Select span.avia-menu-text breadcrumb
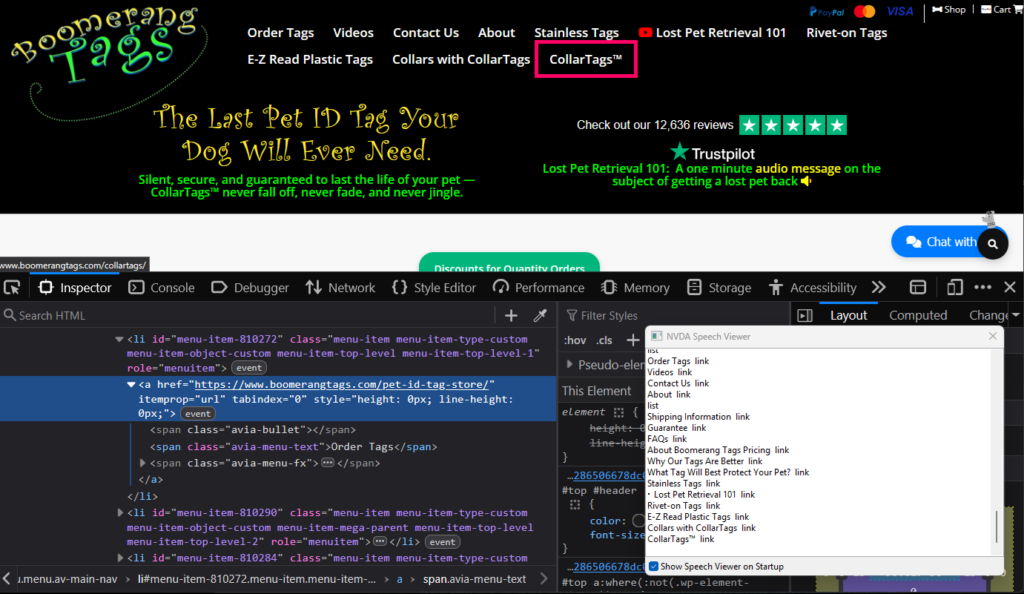Image resolution: width=1024 pixels, height=594 pixels. coord(474,579)
